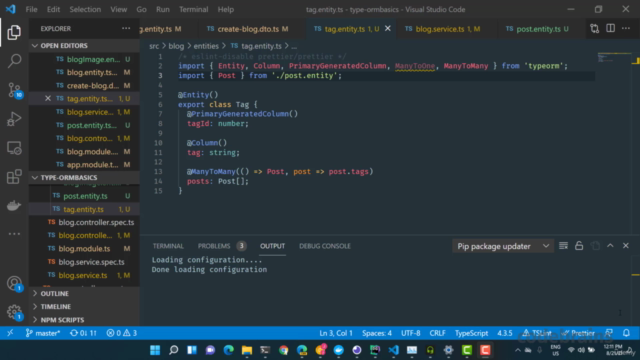Open Remote Explorer view icon
This screenshot has height=360, width=640.
pos(14,148)
